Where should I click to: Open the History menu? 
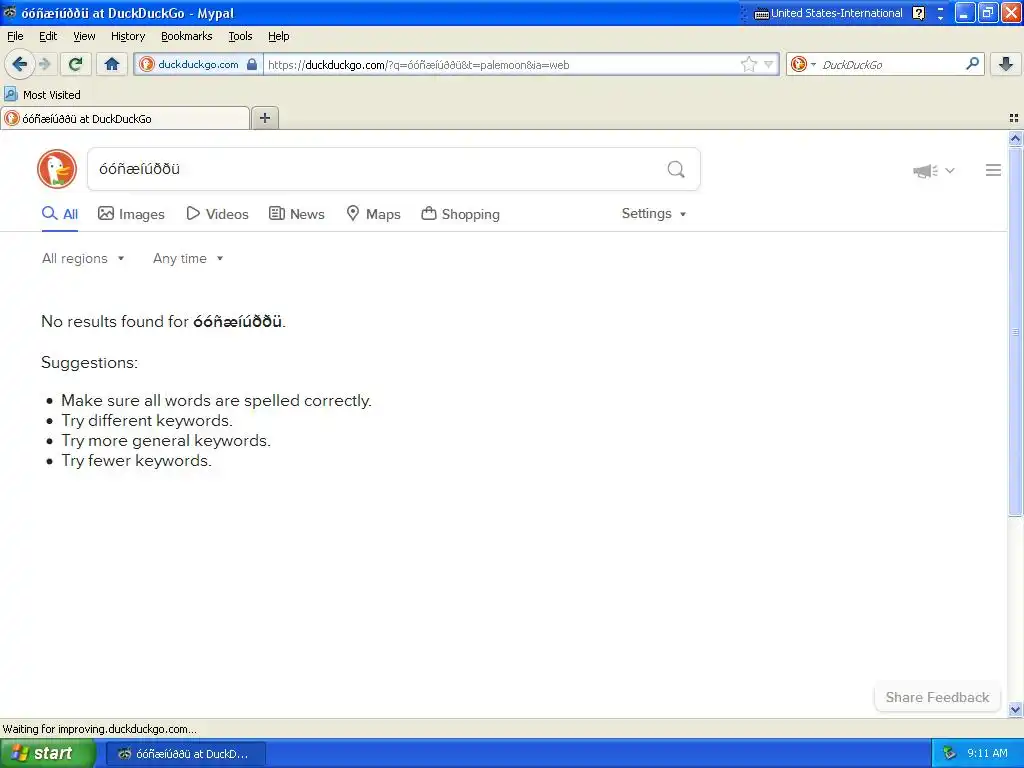[127, 36]
